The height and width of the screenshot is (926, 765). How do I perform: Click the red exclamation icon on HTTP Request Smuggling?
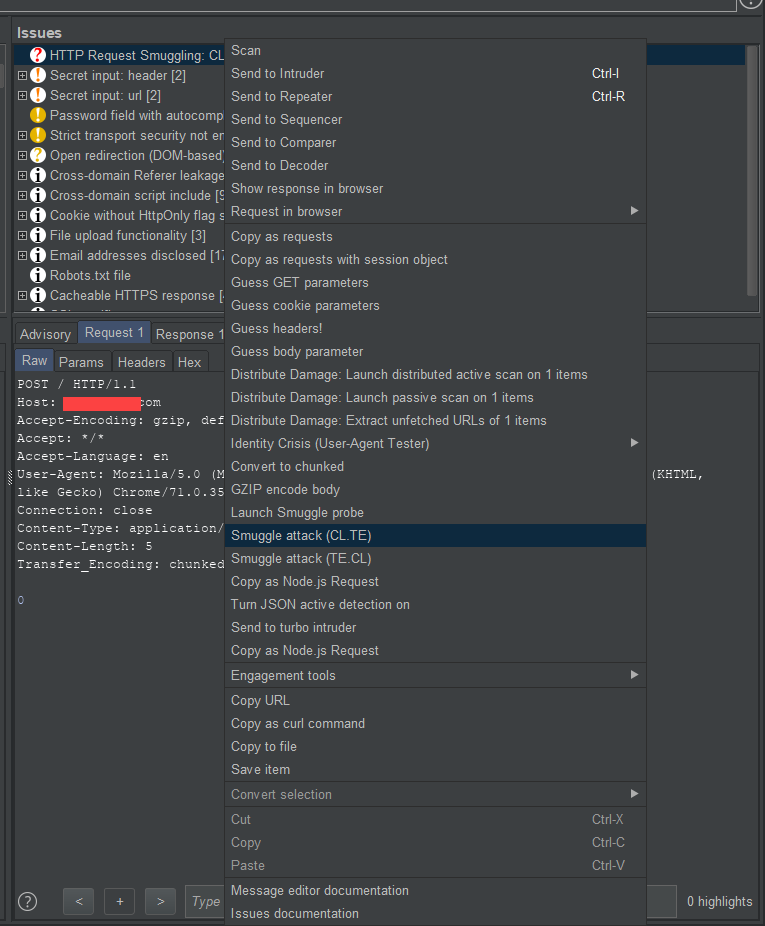click(x=38, y=55)
